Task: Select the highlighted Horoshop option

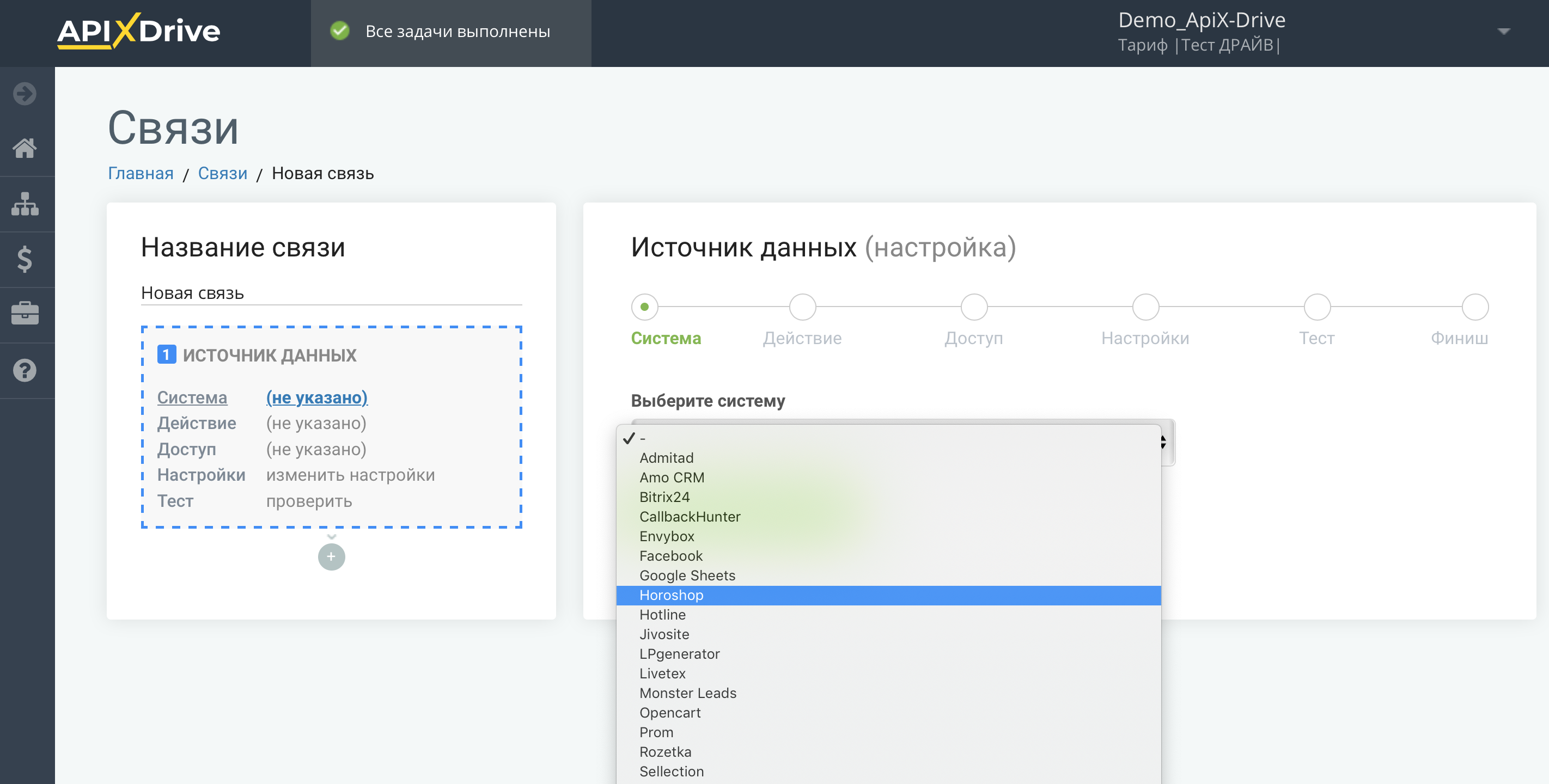Action: (888, 595)
